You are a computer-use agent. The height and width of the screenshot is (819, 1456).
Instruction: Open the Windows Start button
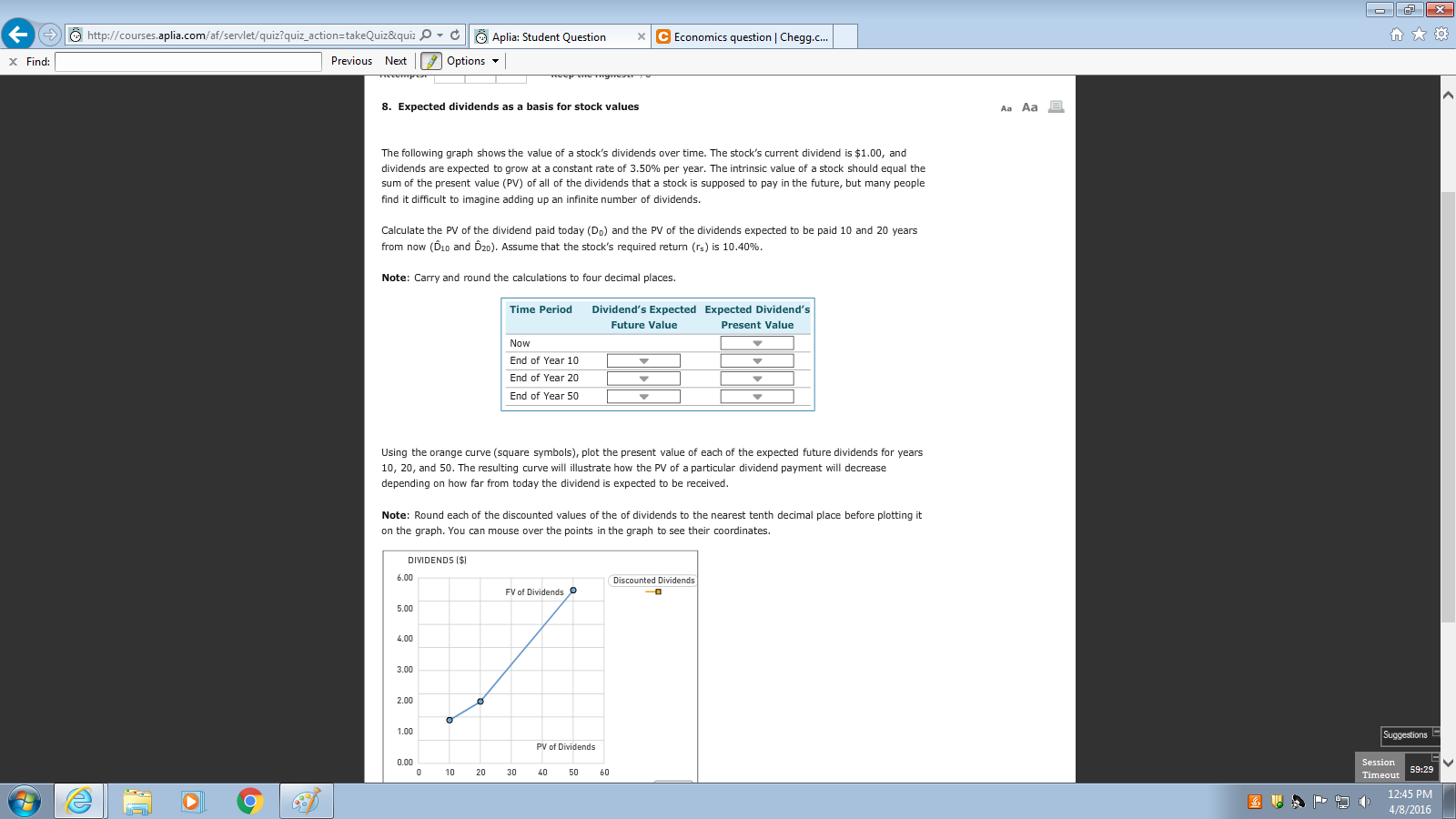(24, 801)
